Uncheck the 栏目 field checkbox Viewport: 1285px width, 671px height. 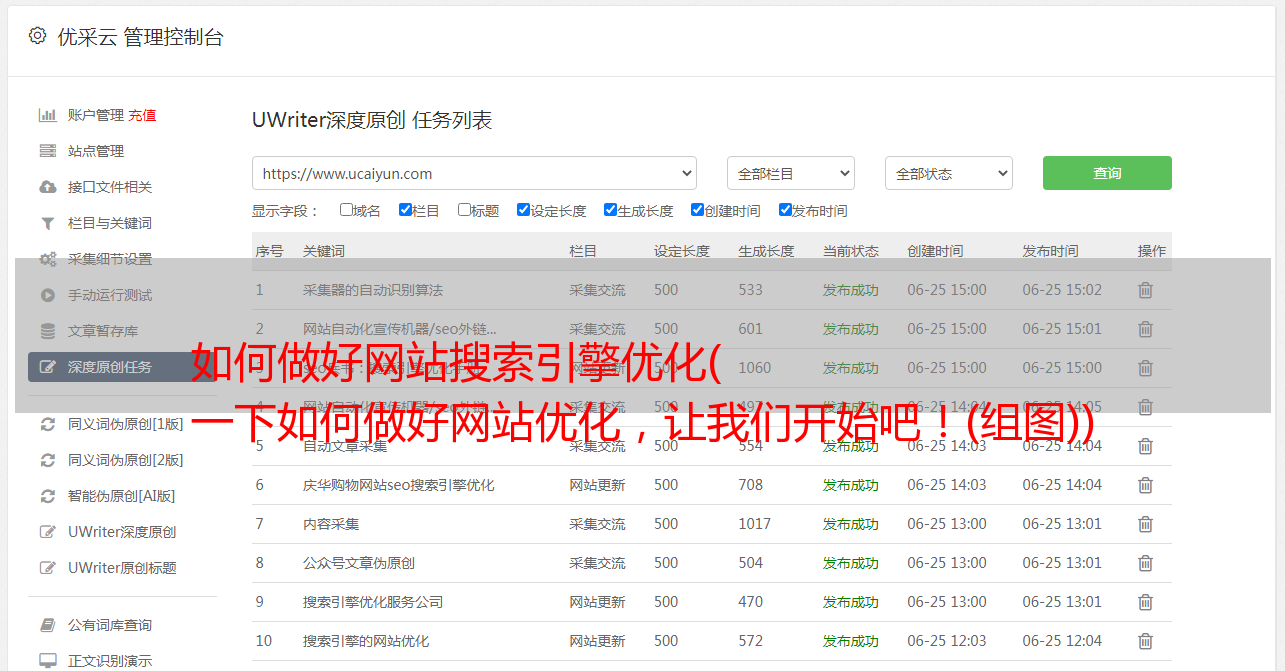[405, 210]
